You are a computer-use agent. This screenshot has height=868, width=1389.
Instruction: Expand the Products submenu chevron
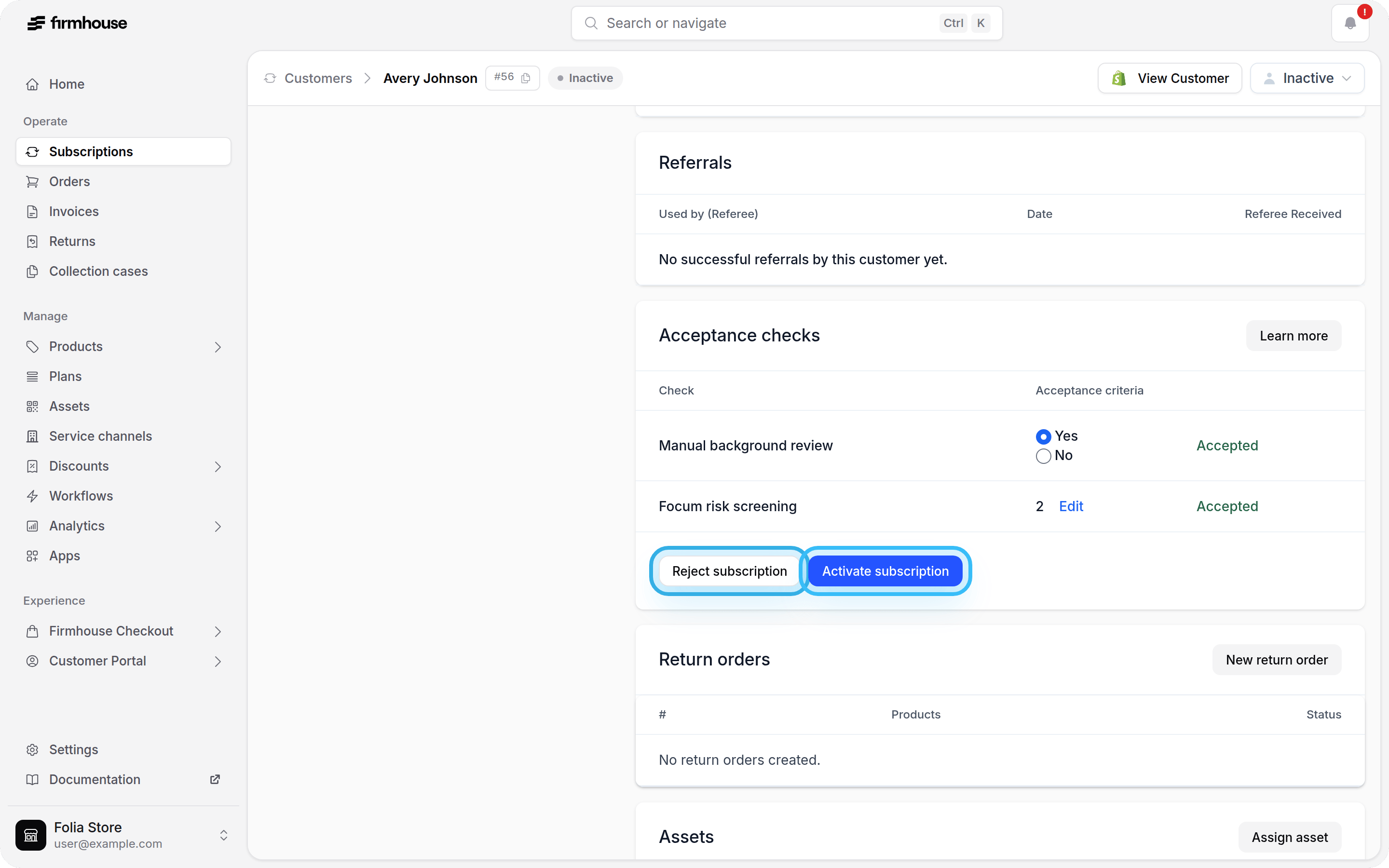218,347
